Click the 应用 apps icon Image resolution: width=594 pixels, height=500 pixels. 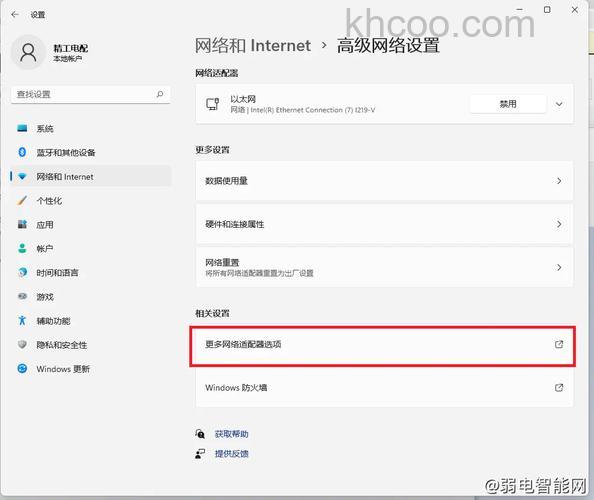tap(22, 224)
